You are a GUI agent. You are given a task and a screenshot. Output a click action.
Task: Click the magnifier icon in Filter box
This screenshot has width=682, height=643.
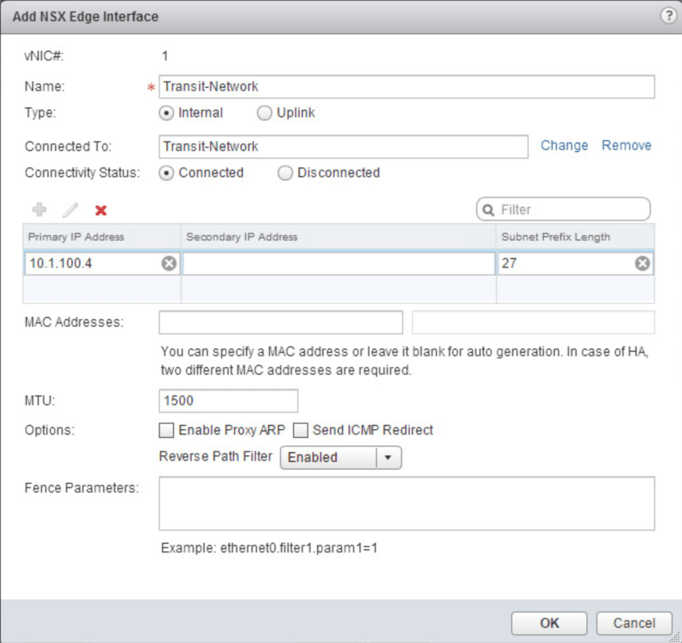[489, 210]
